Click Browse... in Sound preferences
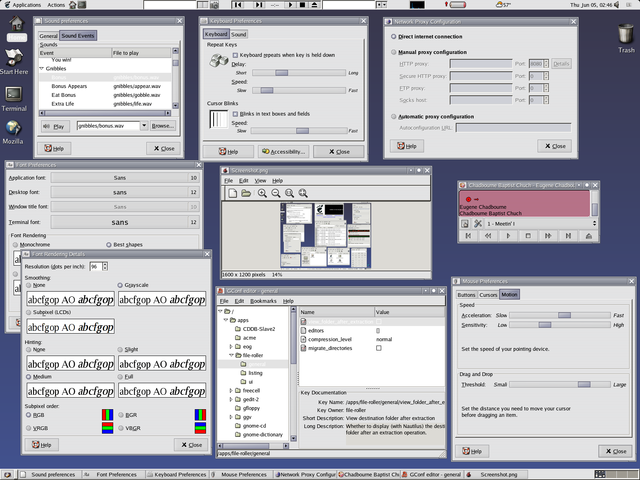640x480 pixels. tap(163, 126)
